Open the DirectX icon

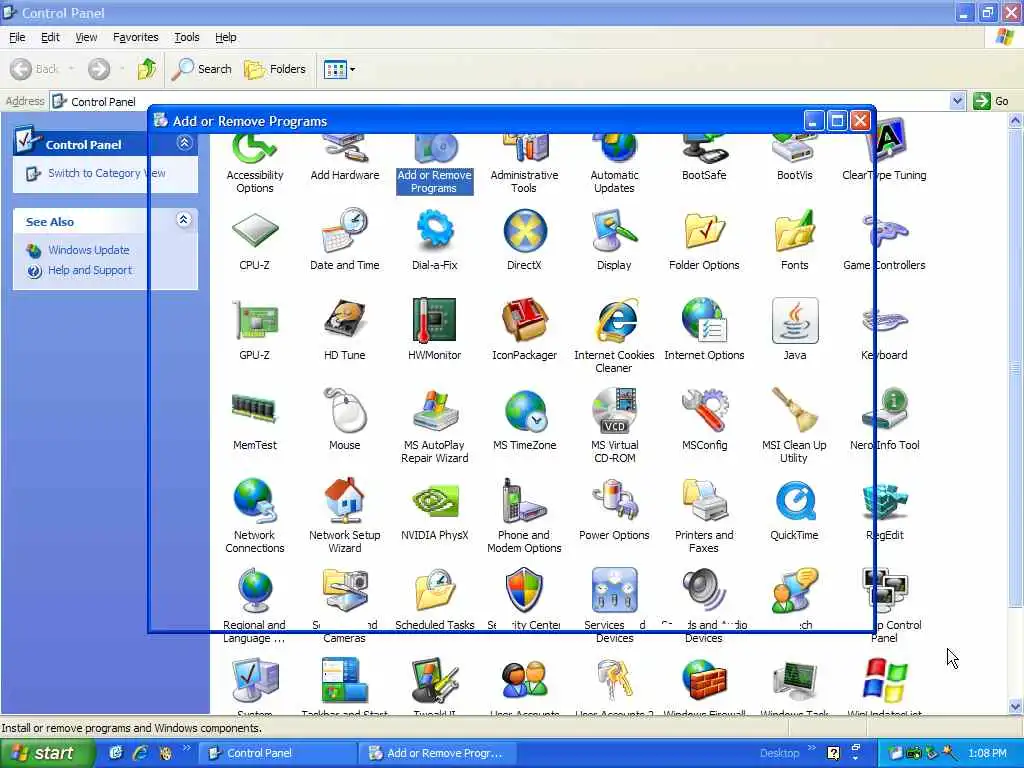click(x=524, y=231)
